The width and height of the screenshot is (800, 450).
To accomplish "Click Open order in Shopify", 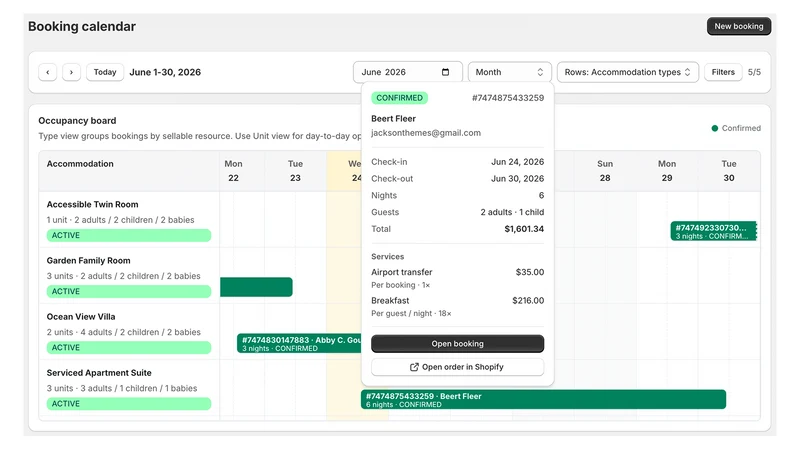I will (x=458, y=367).
